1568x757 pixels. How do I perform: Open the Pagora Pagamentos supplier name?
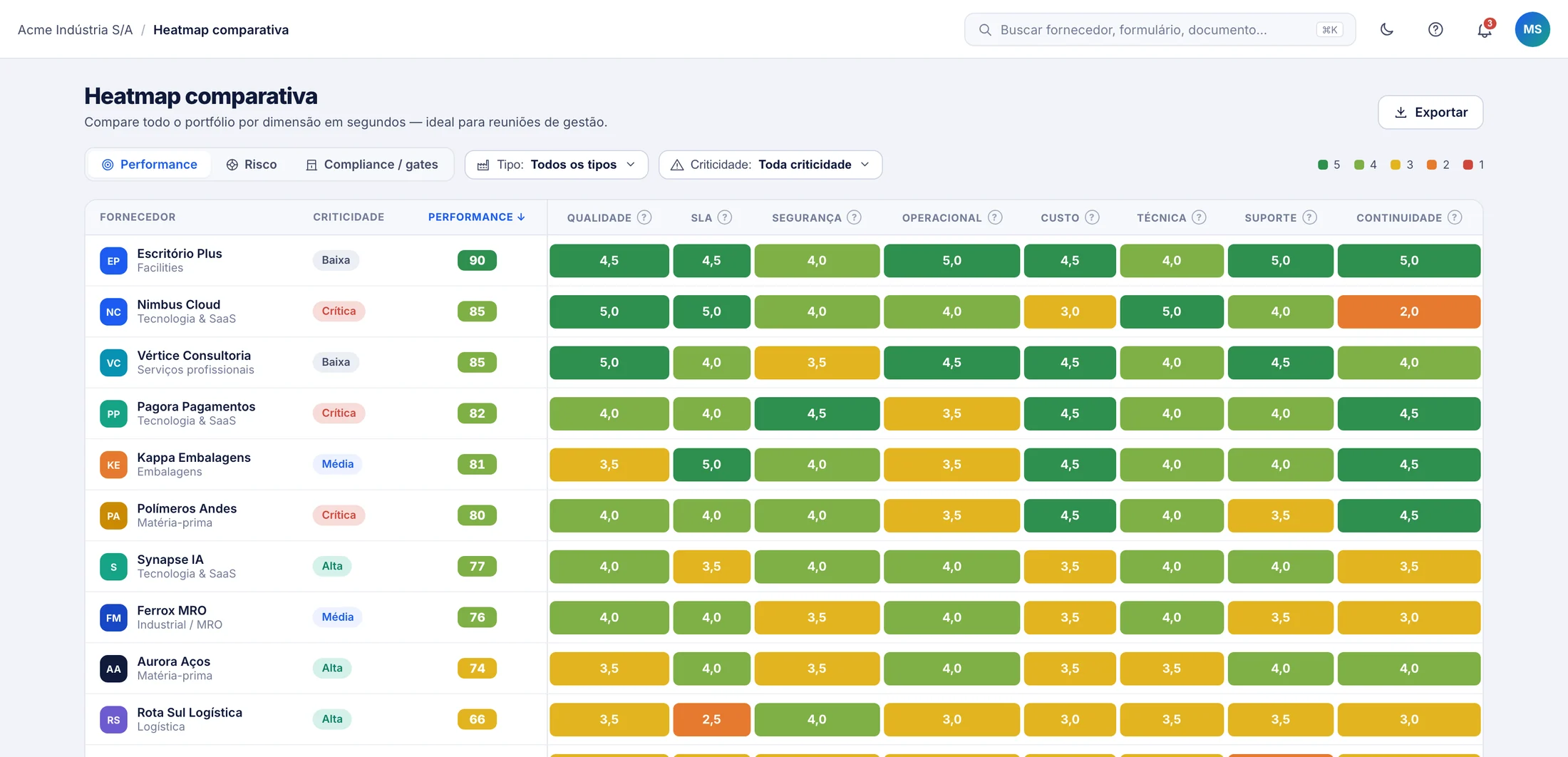(196, 406)
